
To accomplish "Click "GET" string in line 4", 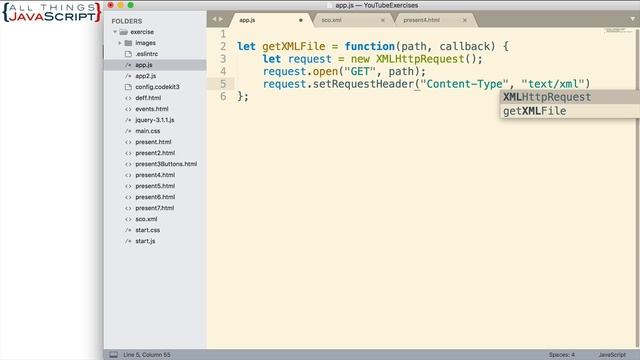I will [x=360, y=71].
